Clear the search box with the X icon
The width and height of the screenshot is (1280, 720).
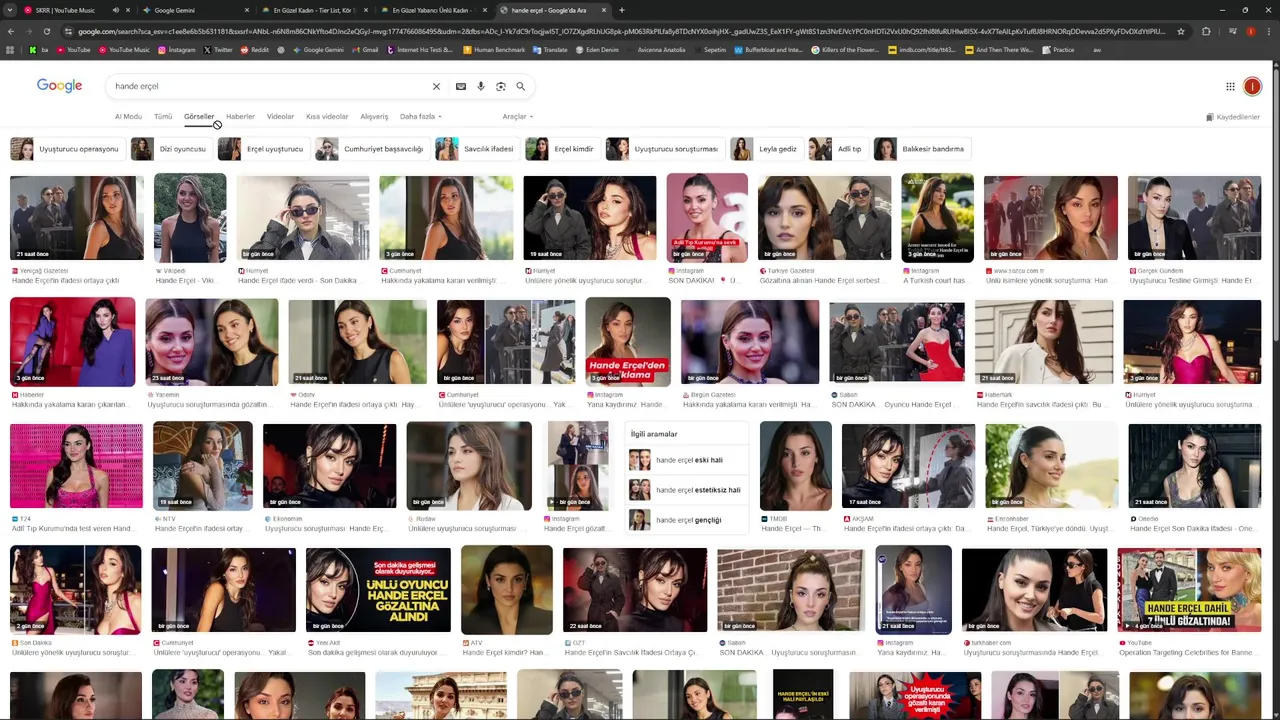click(436, 87)
